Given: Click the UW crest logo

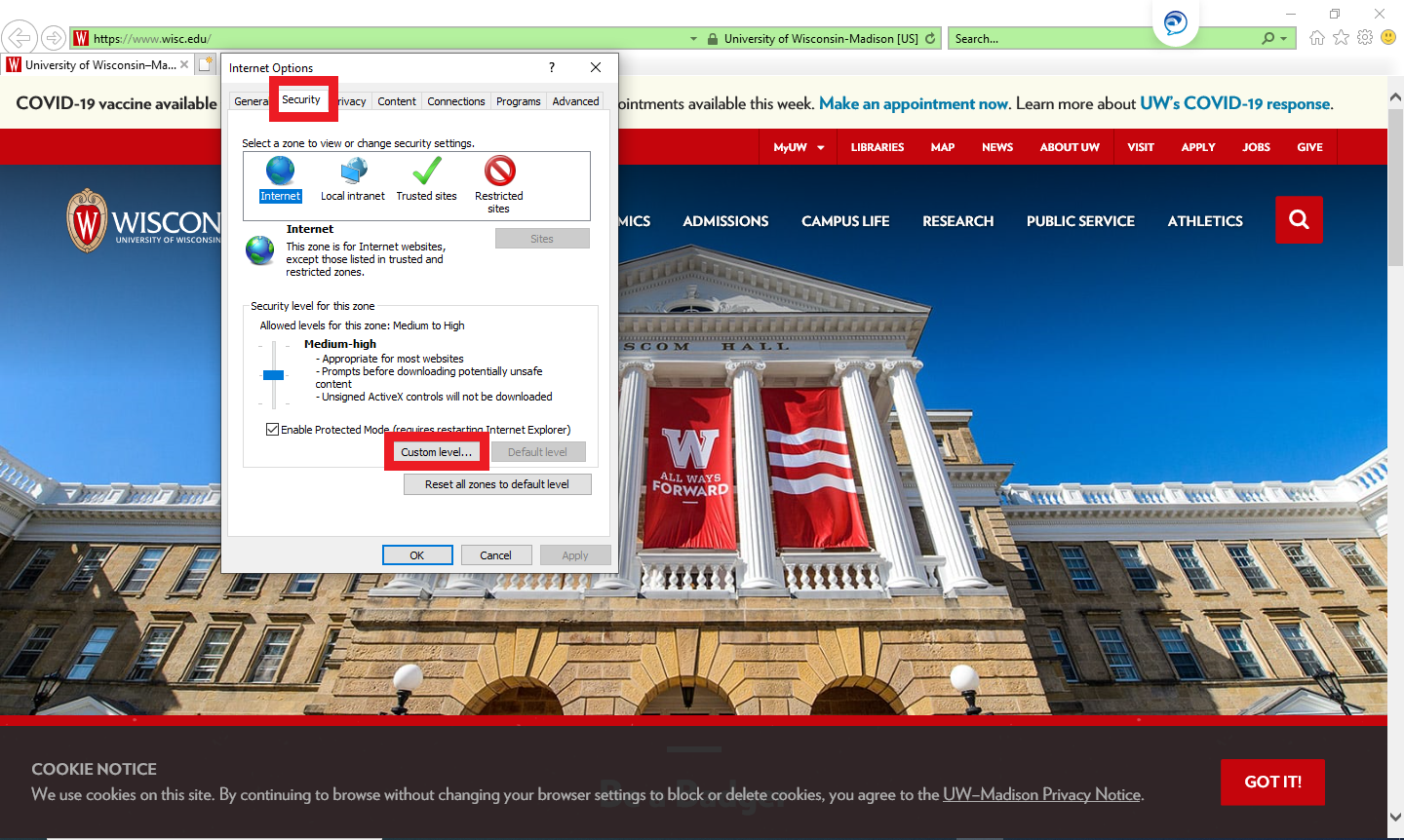Looking at the screenshot, I should pos(87,221).
